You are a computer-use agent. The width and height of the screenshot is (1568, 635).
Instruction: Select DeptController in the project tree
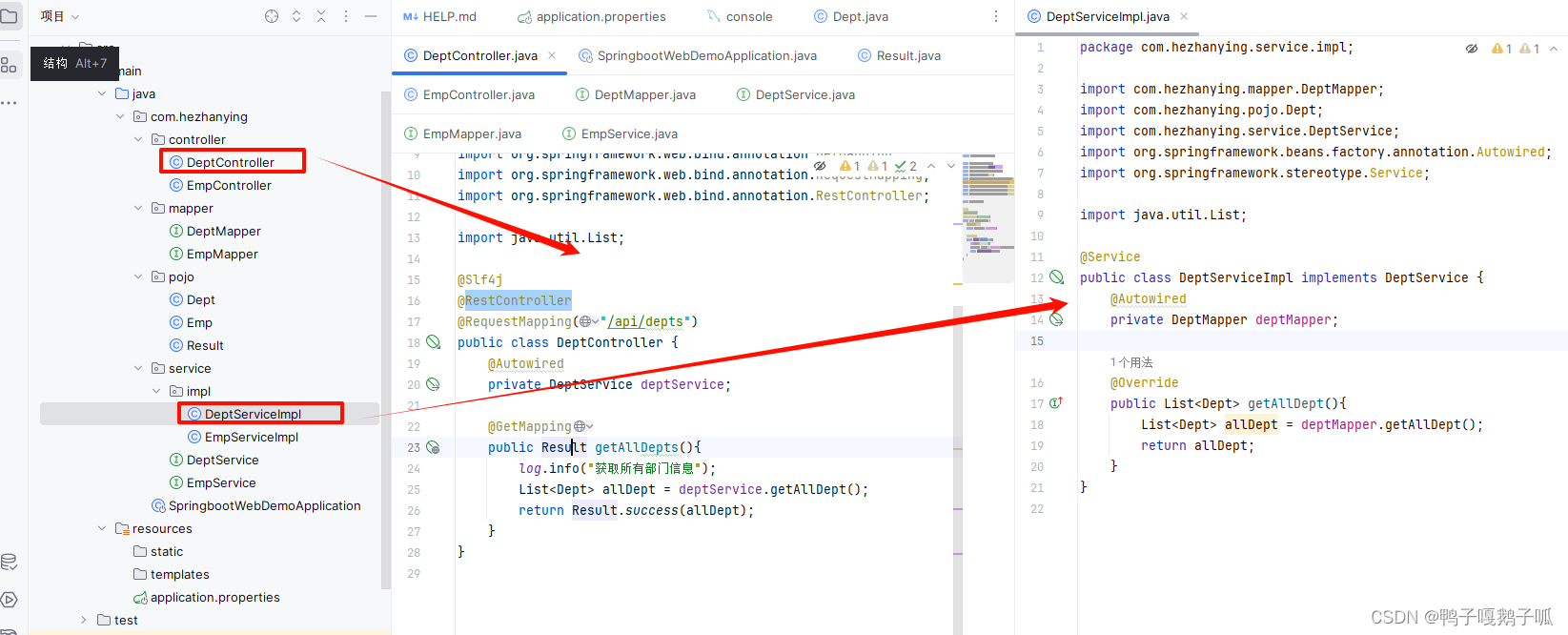[x=231, y=162]
